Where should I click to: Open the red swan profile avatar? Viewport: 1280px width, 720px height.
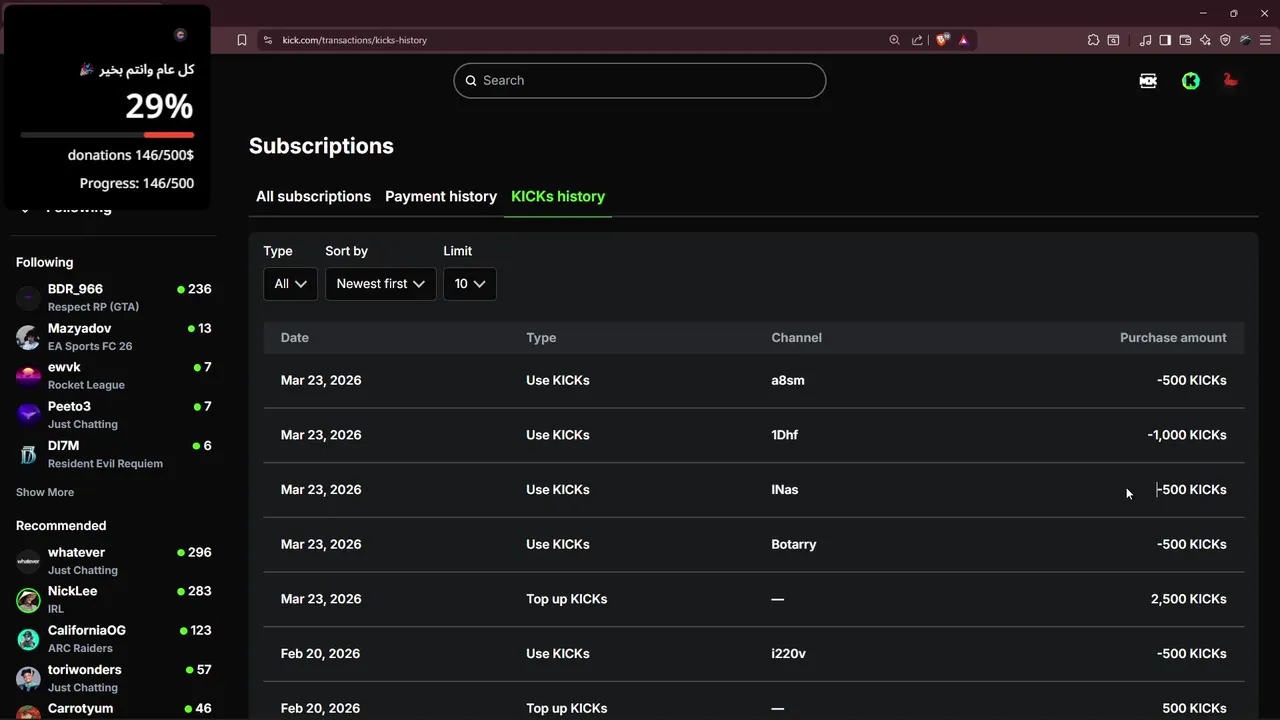click(x=1231, y=81)
